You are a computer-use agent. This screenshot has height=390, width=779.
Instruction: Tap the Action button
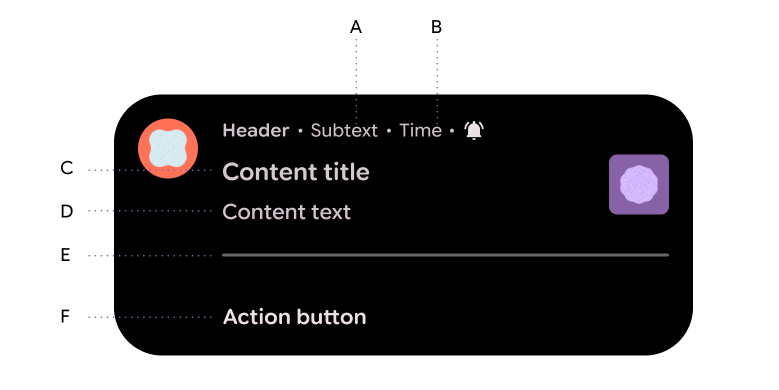(295, 316)
